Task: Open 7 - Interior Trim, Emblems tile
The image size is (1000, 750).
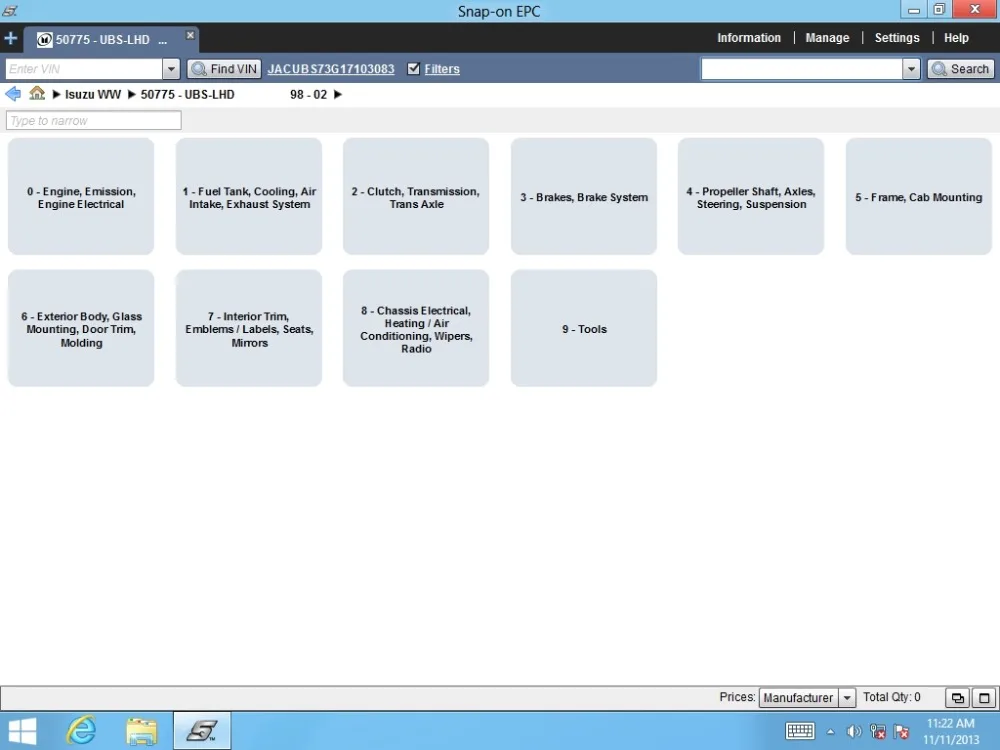Action: [x=249, y=328]
